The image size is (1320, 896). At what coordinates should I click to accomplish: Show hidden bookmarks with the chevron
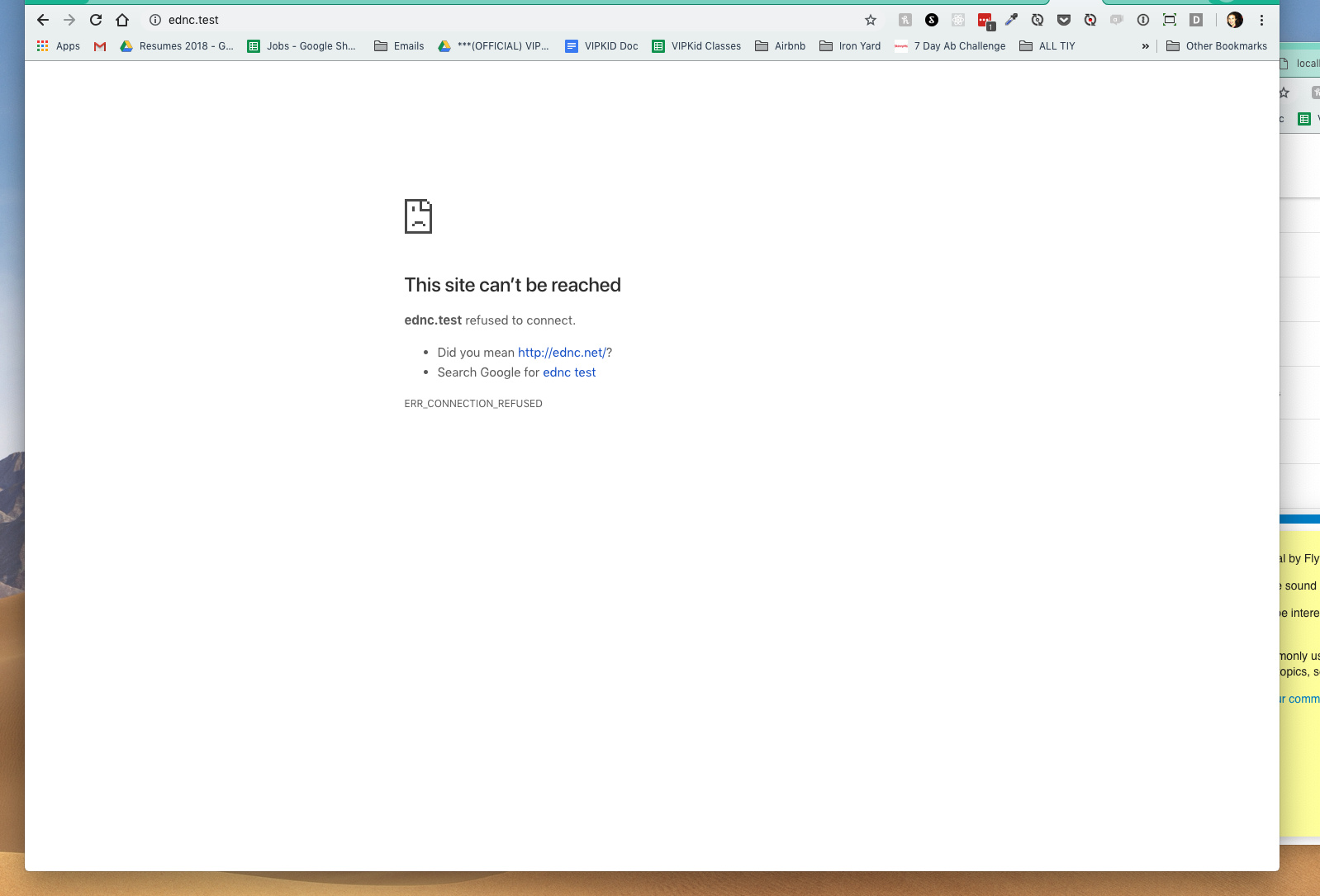coord(1146,46)
